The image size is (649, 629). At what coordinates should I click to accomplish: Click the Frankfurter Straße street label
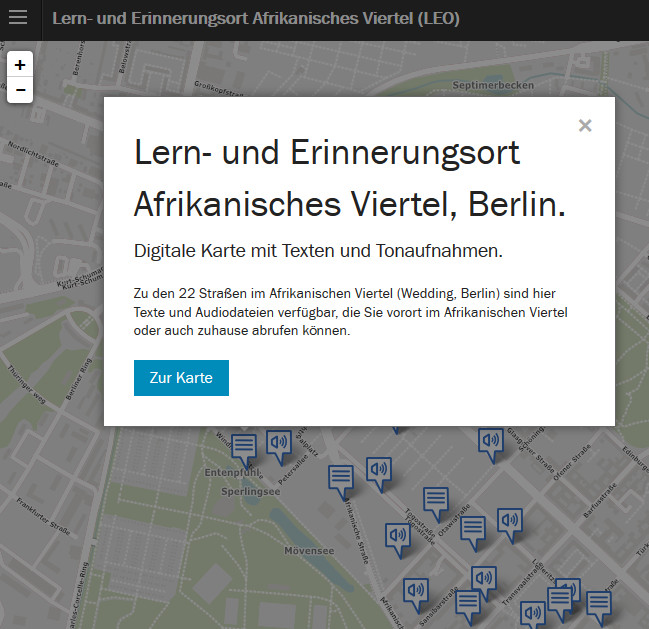pos(43,516)
